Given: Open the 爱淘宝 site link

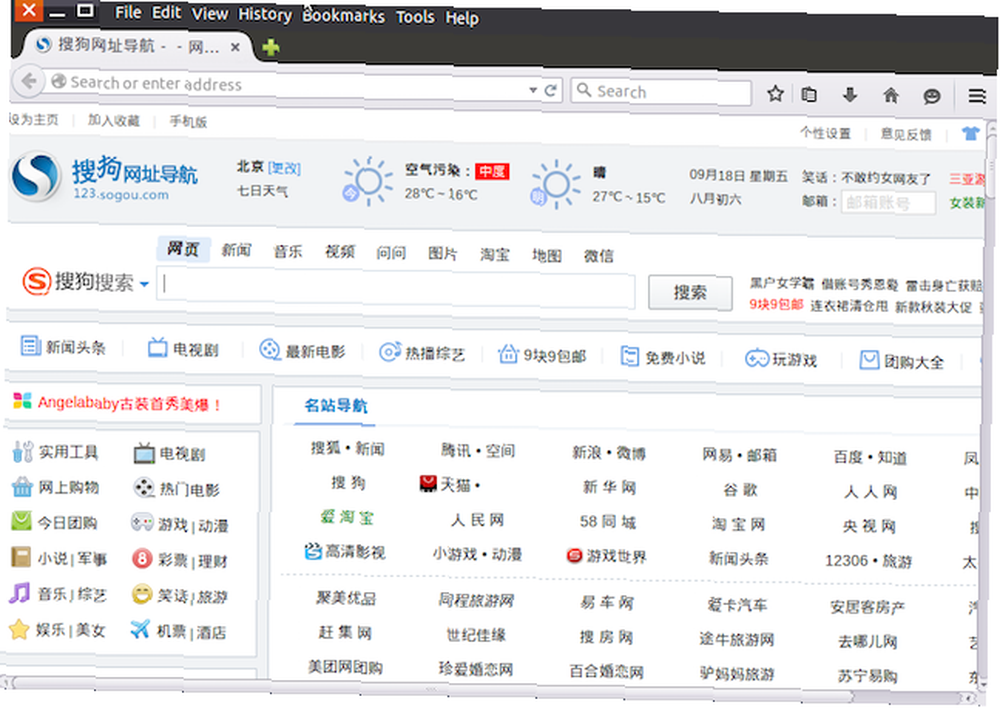Looking at the screenshot, I should pyautogui.click(x=347, y=517).
